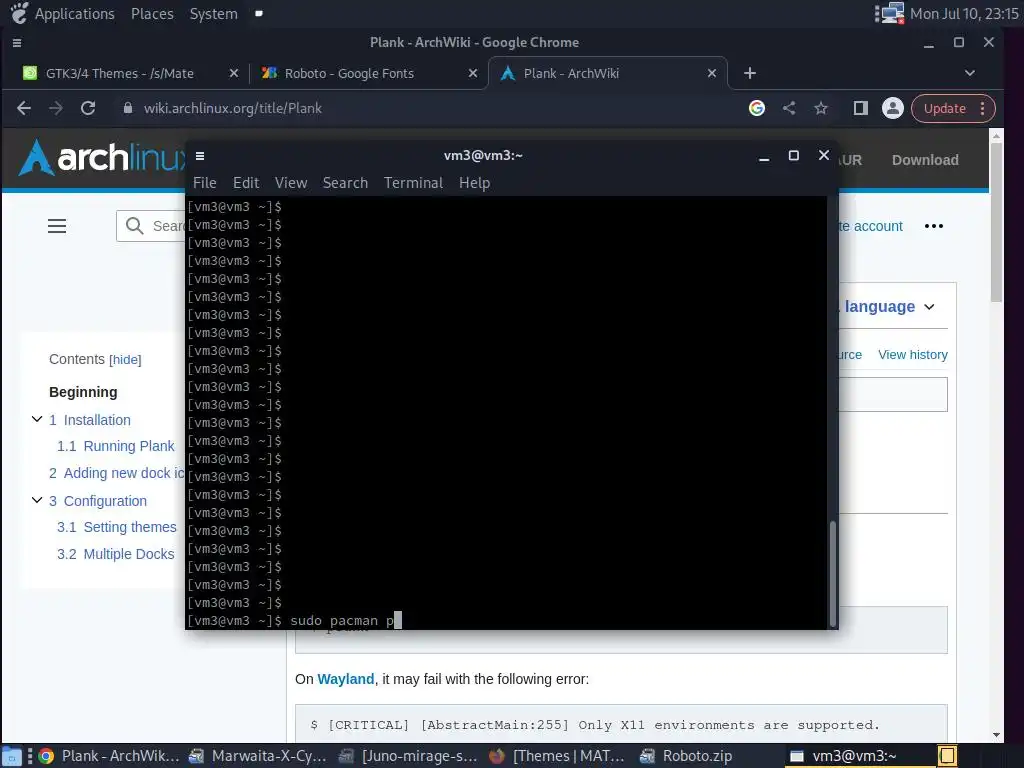The width and height of the screenshot is (1024, 768).
Task: Open a new Chrome tab
Action: [750, 73]
